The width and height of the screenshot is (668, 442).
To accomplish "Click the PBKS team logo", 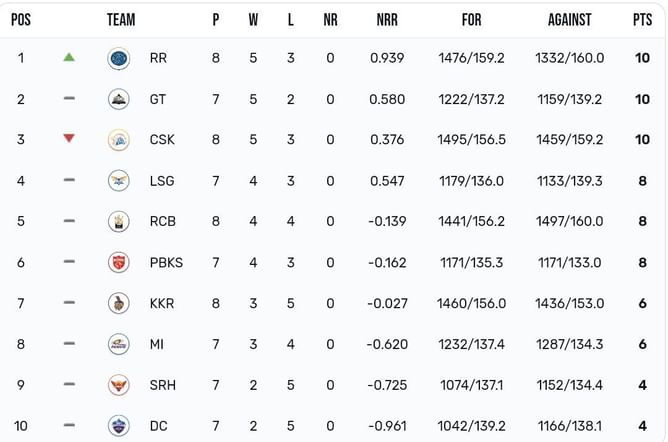I will tap(118, 263).
